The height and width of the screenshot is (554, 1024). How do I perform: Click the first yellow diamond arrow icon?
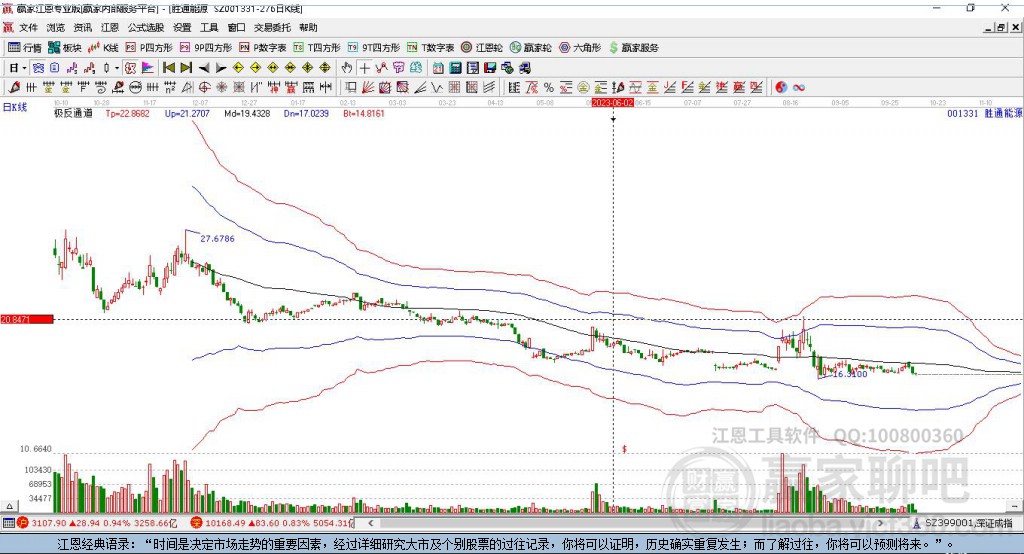238,68
